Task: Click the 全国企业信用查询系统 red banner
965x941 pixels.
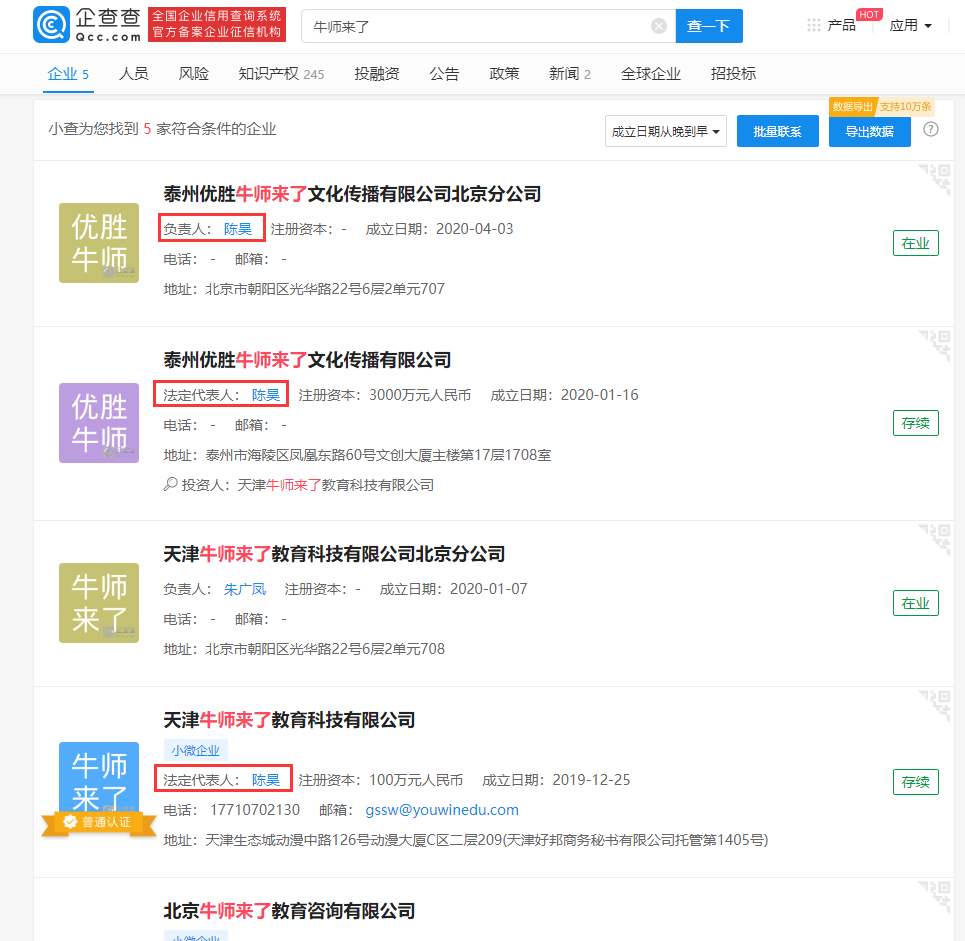Action: 217,25
